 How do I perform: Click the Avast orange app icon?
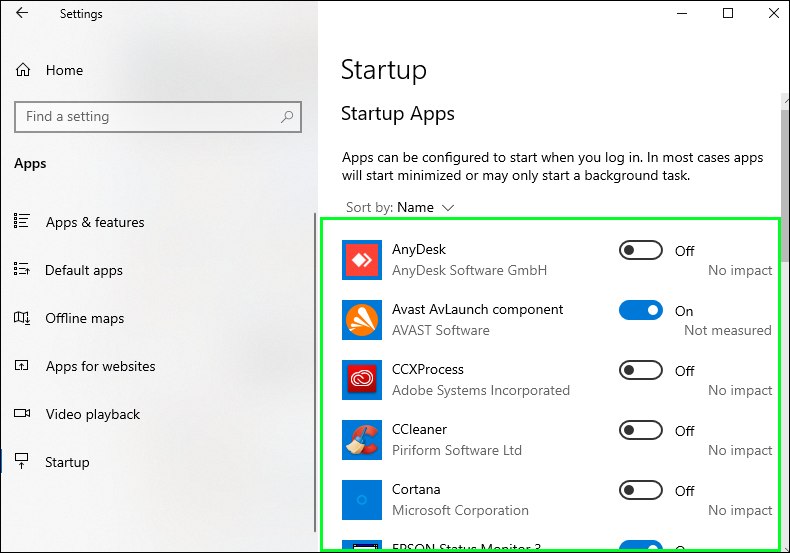click(362, 320)
